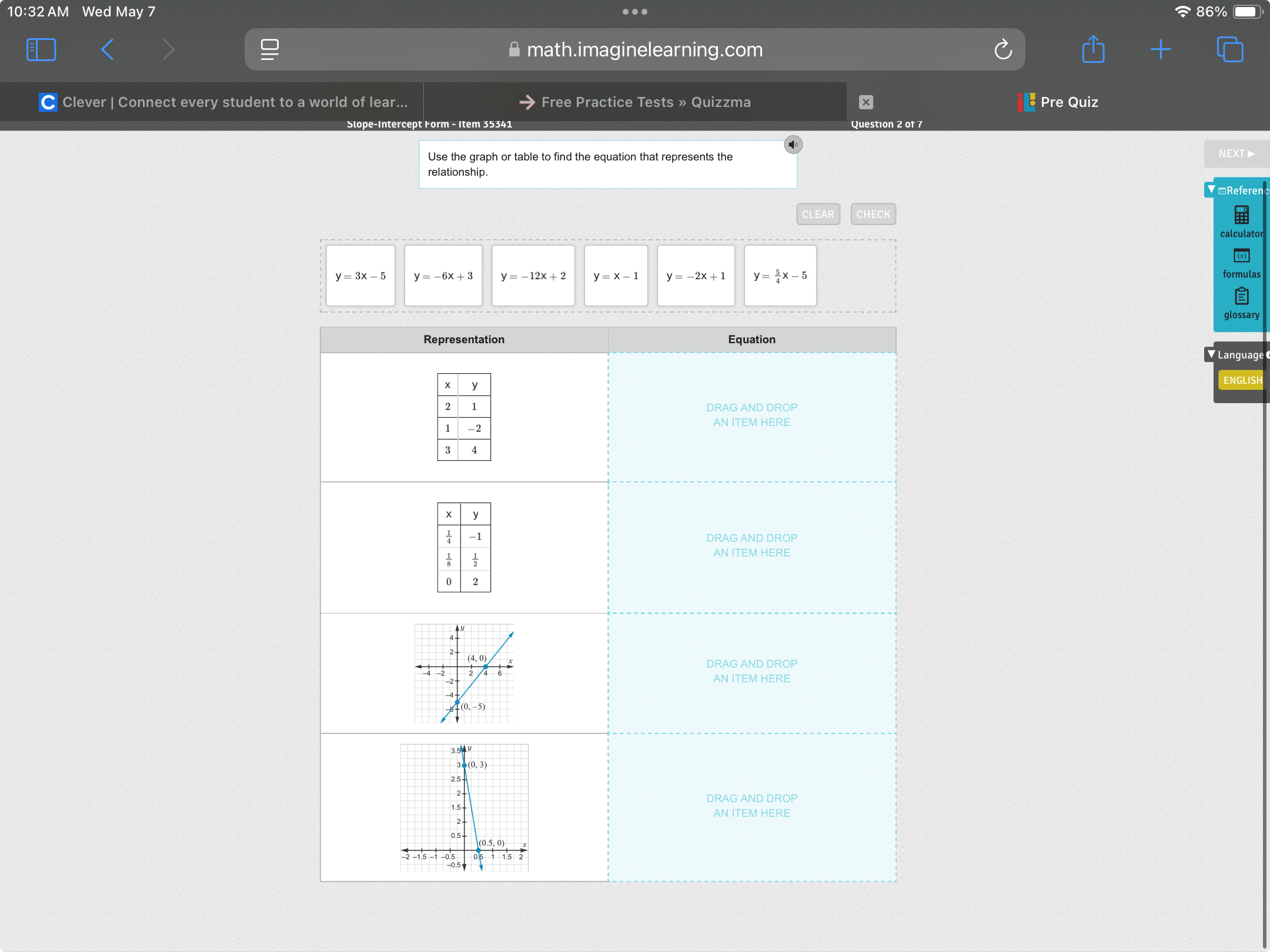
Task: Show the tab overview
Action: [x=1230, y=50]
